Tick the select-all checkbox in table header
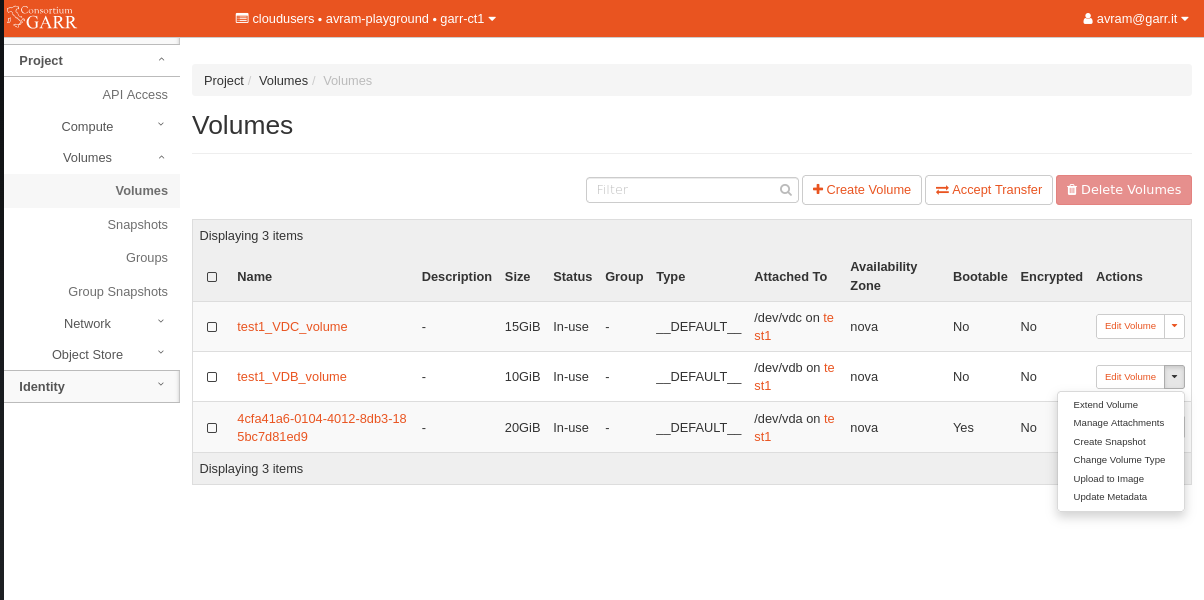Screen dimensions: 1204x600 pos(212,277)
